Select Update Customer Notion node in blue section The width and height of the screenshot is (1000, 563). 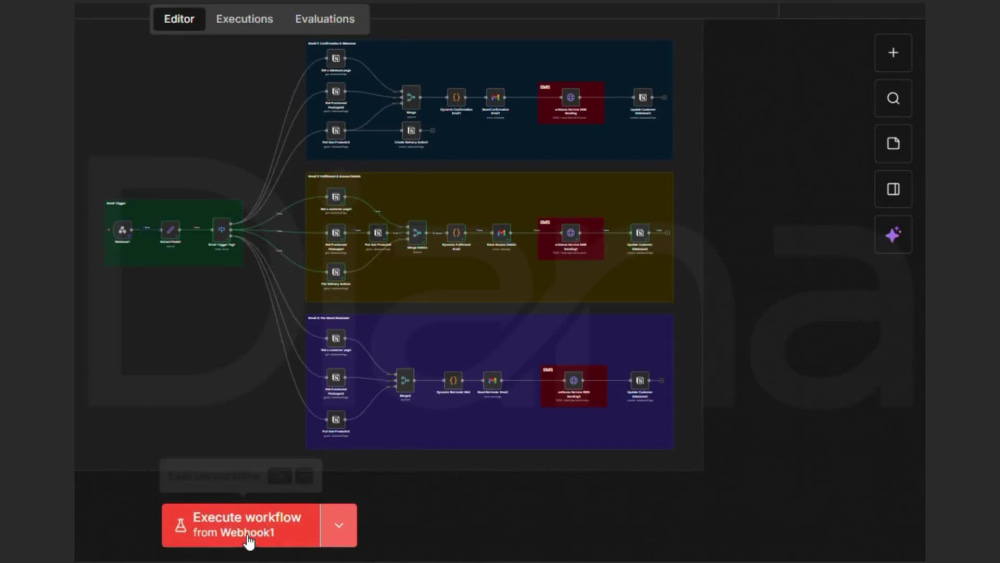click(x=643, y=98)
